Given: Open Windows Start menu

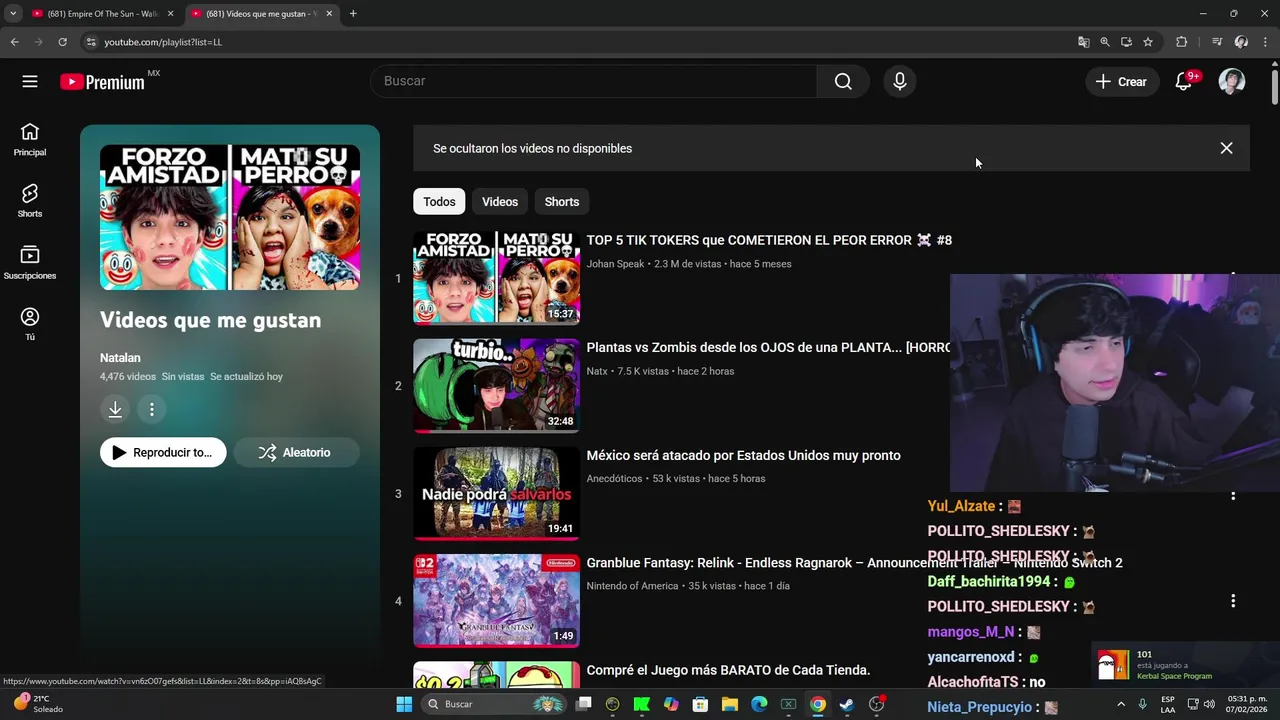Looking at the screenshot, I should [x=404, y=704].
